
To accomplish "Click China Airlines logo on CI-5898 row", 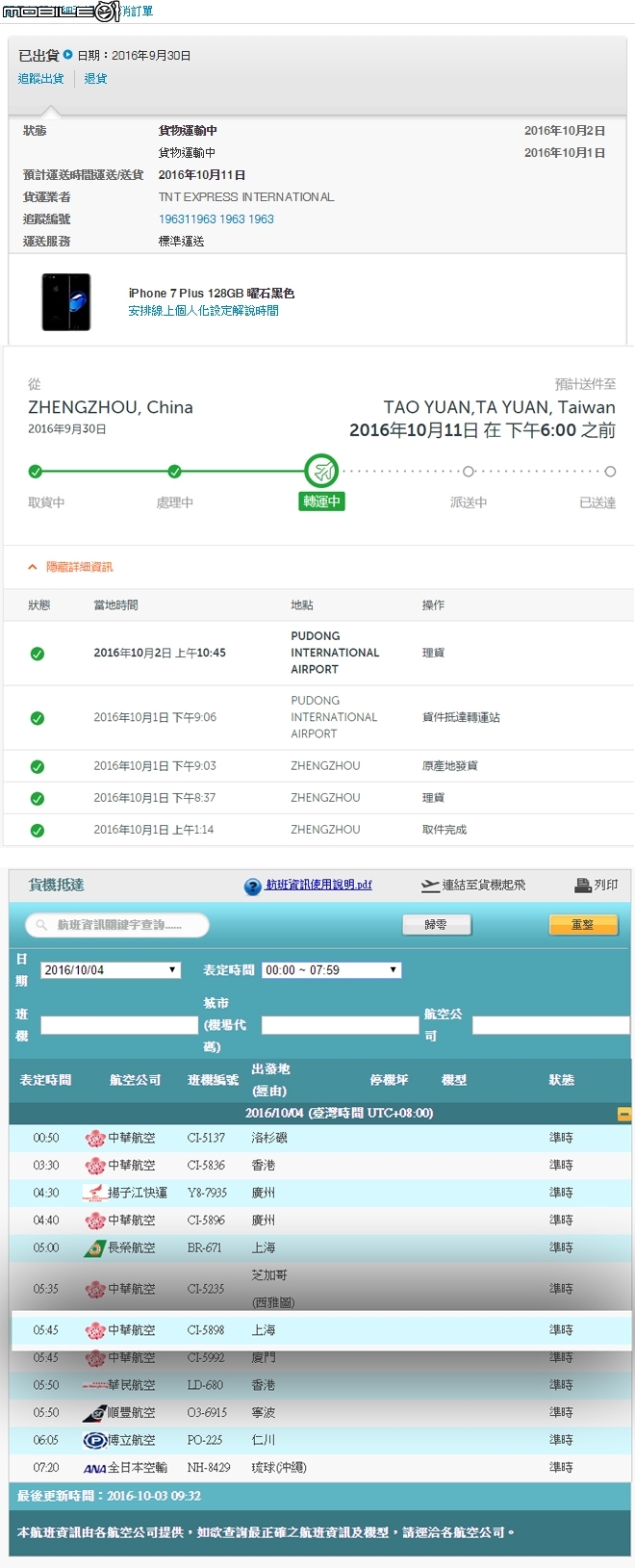I will click(95, 1330).
